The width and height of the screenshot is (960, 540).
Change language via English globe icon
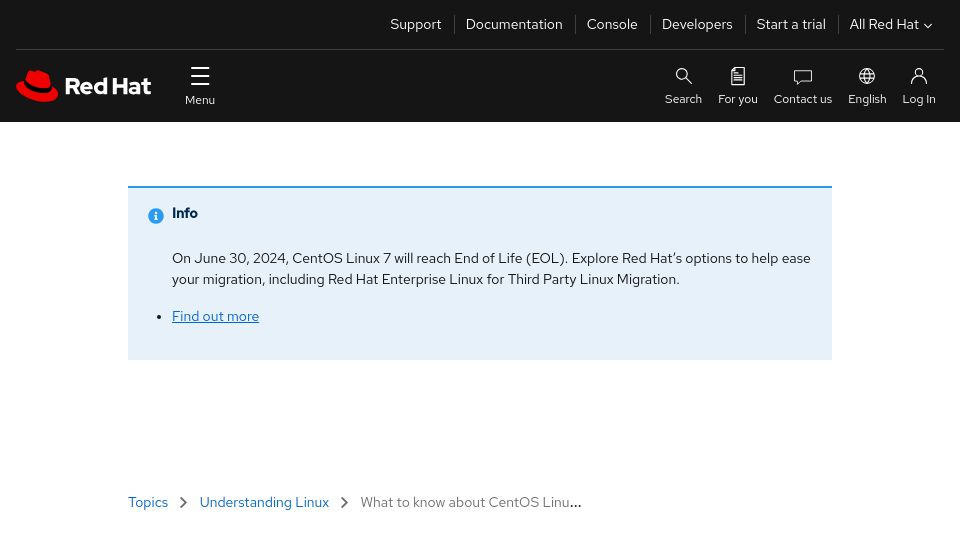tap(867, 76)
